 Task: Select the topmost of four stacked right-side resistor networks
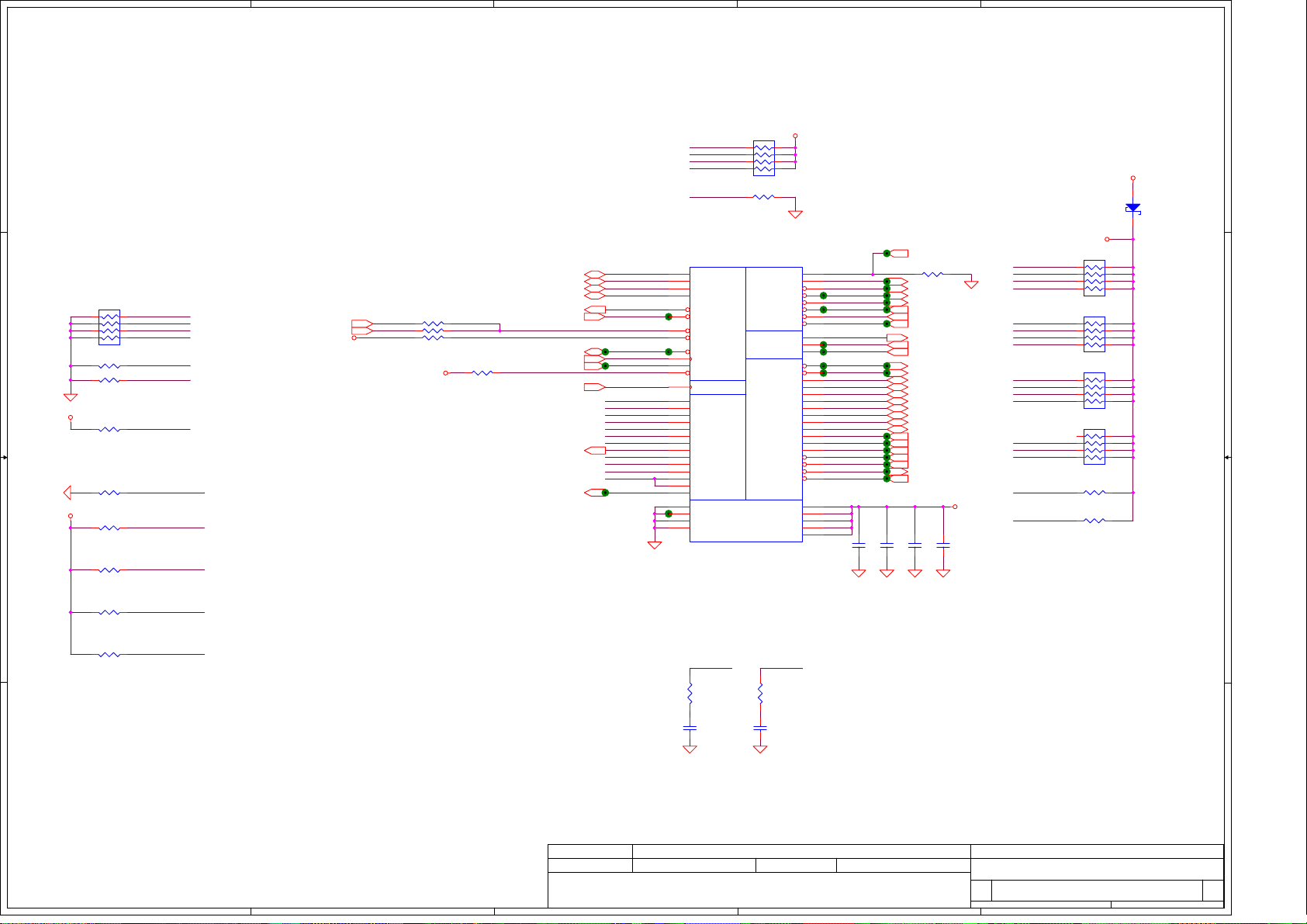(1094, 278)
